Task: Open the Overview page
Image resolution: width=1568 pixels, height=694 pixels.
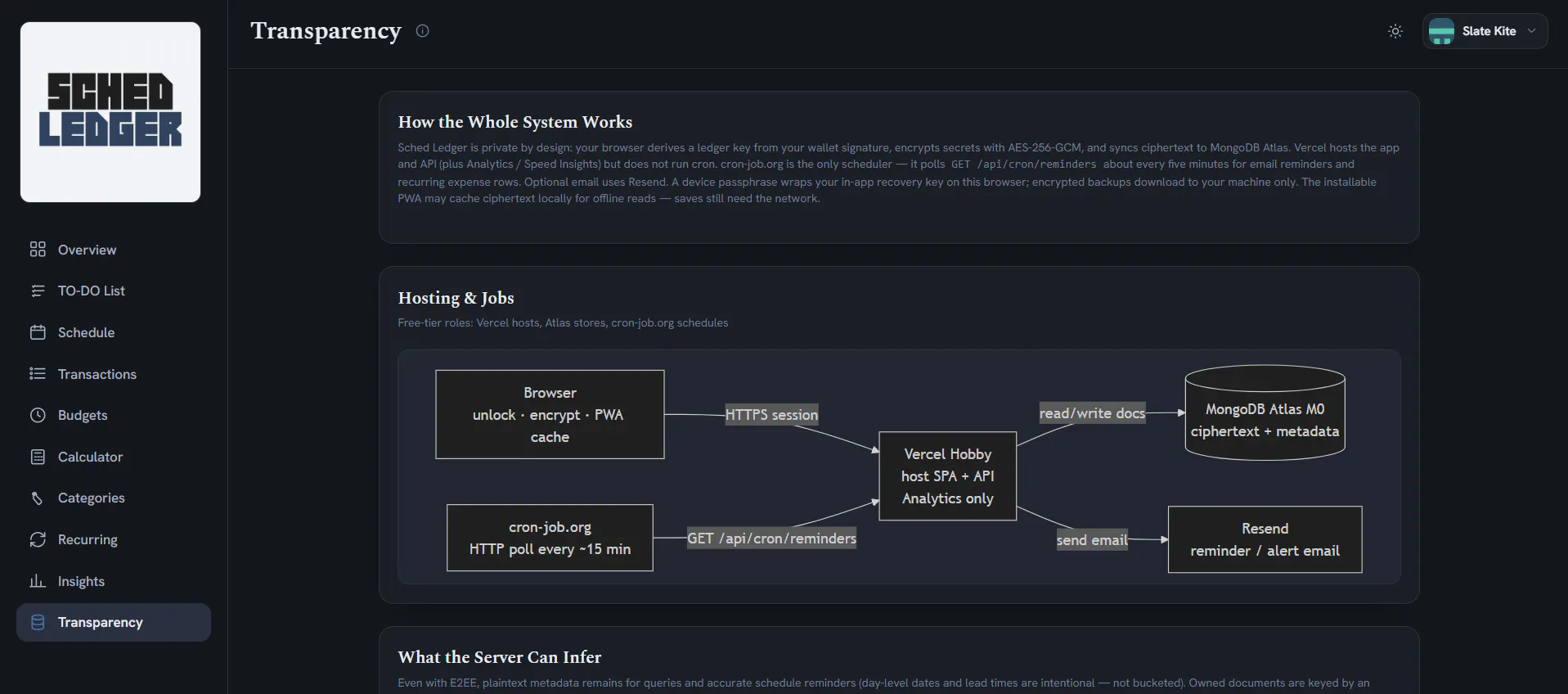Action: pos(114,250)
